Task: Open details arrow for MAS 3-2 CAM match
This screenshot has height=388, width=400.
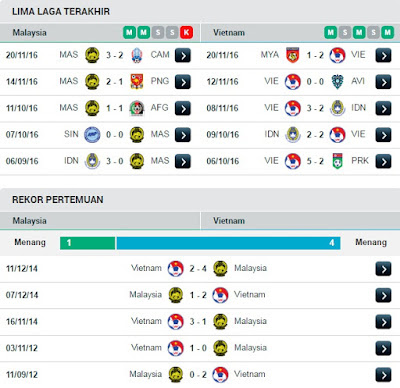Action: [x=183, y=55]
